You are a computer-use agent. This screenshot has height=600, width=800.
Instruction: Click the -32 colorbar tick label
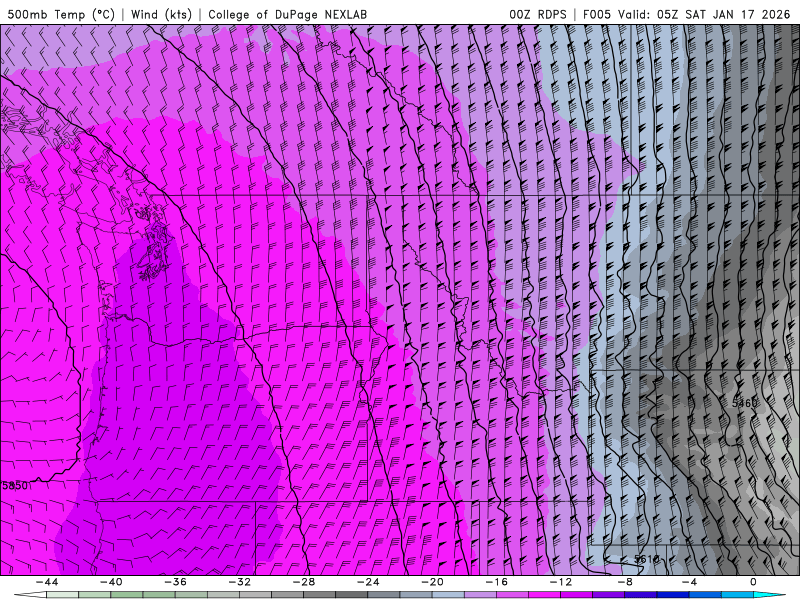(239, 582)
